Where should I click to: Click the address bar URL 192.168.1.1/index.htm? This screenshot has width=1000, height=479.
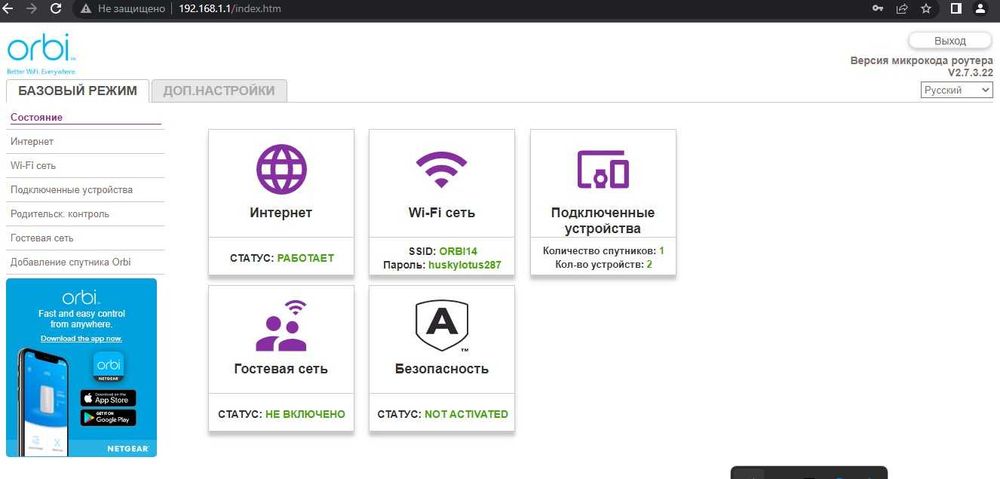pyautogui.click(x=230, y=9)
